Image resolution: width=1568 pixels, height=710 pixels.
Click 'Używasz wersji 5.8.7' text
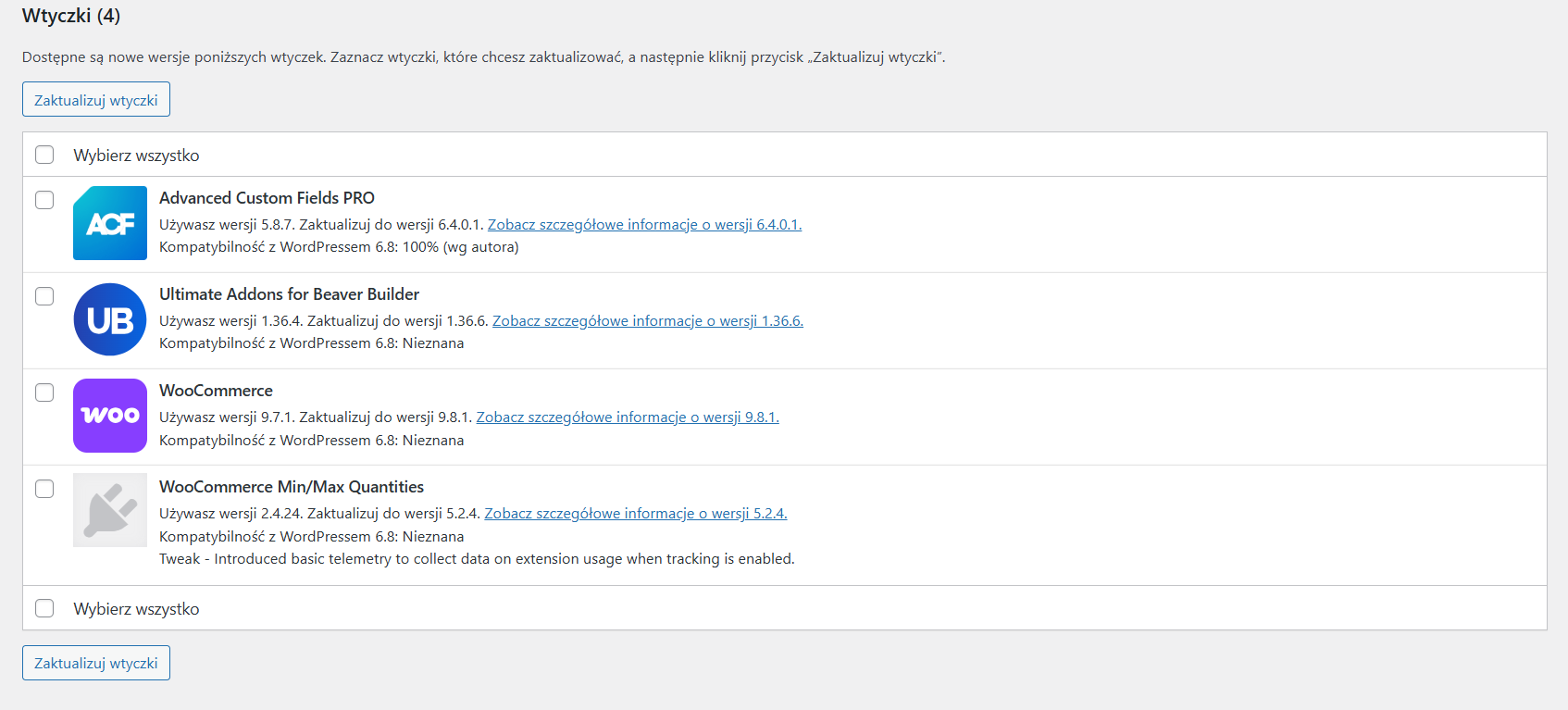[227, 224]
